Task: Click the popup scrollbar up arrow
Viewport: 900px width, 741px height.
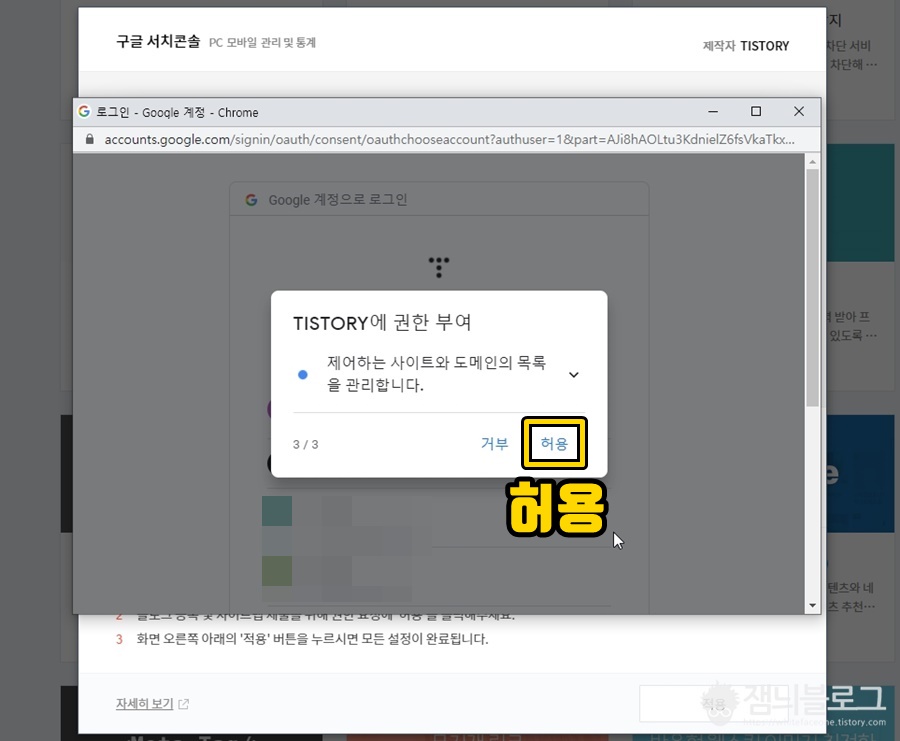Action: (812, 162)
